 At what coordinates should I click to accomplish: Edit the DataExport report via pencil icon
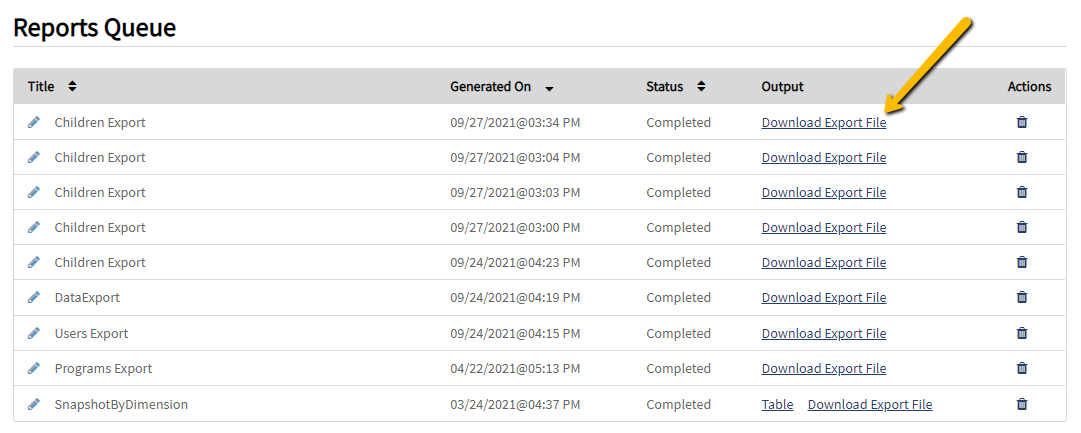(x=34, y=297)
